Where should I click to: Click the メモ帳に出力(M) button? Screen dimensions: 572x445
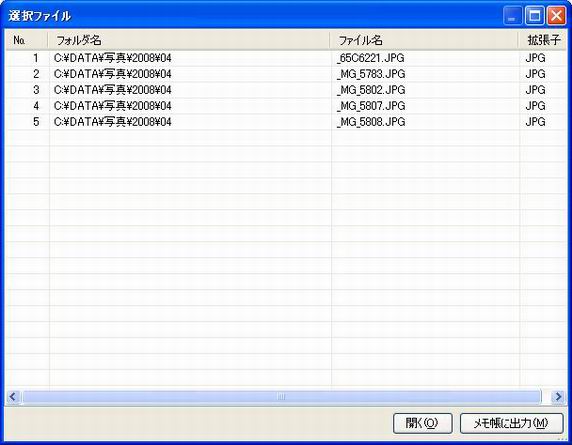click(511, 423)
